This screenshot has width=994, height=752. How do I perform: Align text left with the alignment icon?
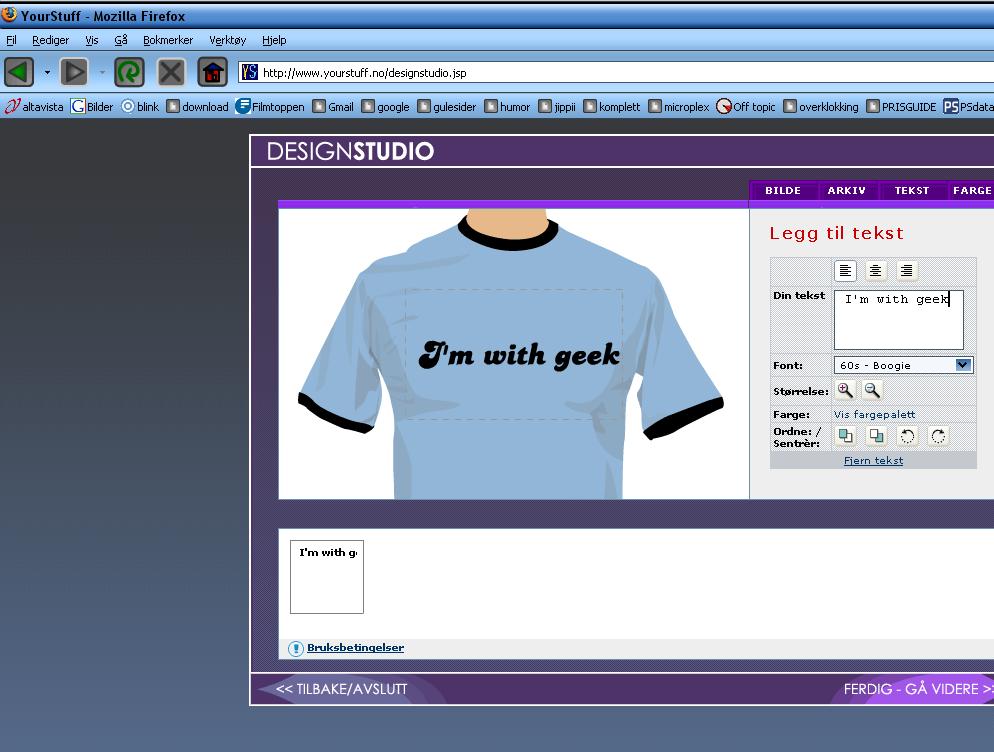(845, 271)
